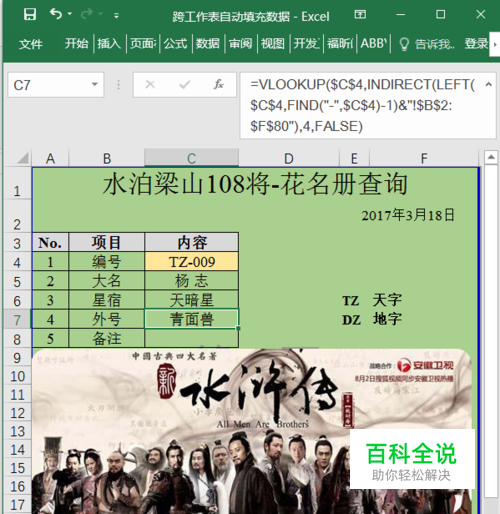Screen dimensions: 500x514
Task: Click the No. header cell
Action: [x=50, y=242]
